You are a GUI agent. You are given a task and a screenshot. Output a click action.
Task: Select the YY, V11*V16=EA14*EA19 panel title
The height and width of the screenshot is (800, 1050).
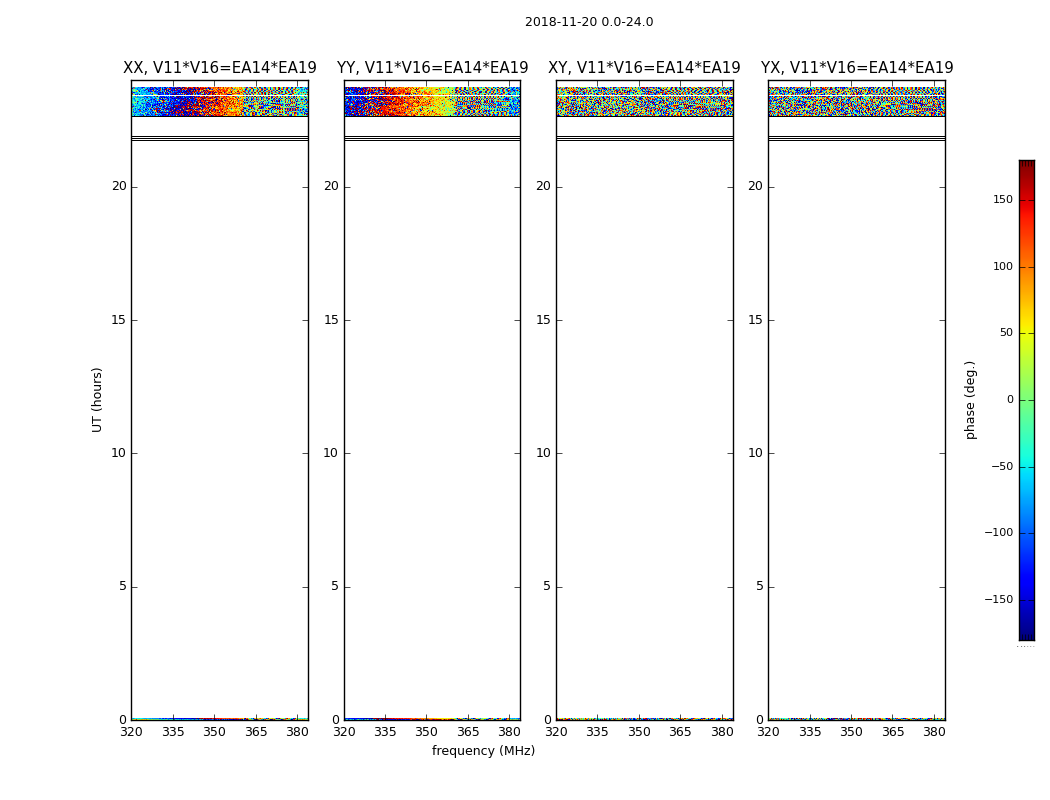coord(432,68)
